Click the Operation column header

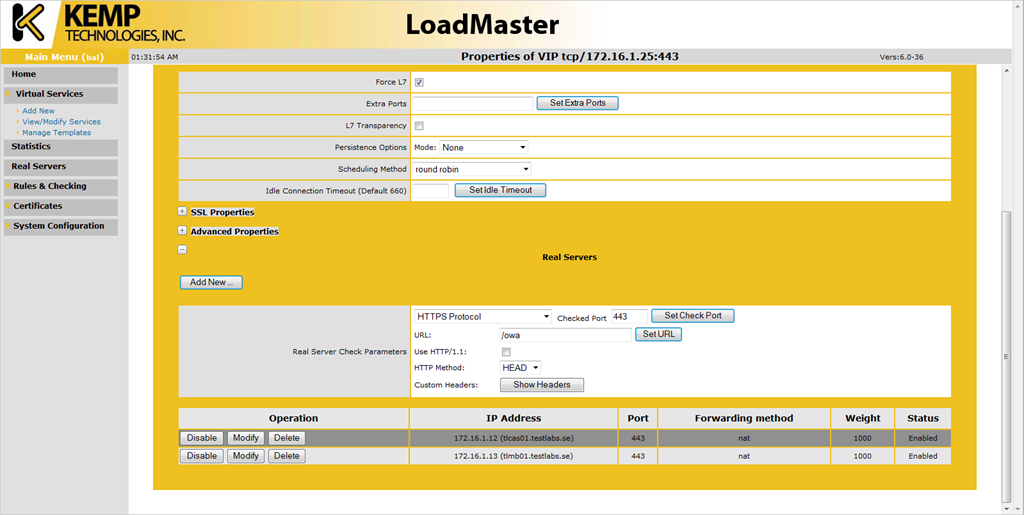[293, 418]
